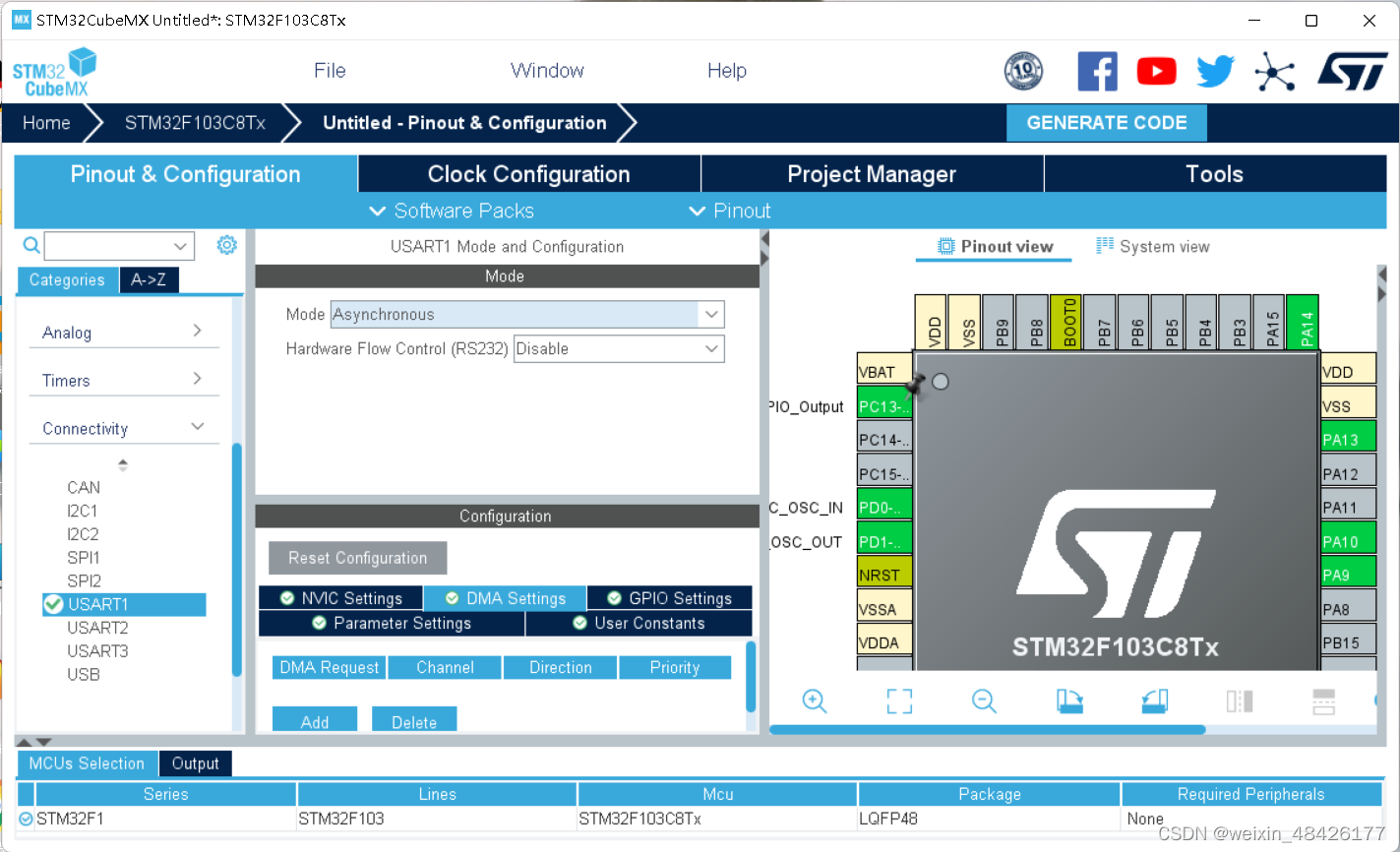The height and width of the screenshot is (852, 1400).
Task: Open the search box dropdown arrow
Action: click(181, 246)
